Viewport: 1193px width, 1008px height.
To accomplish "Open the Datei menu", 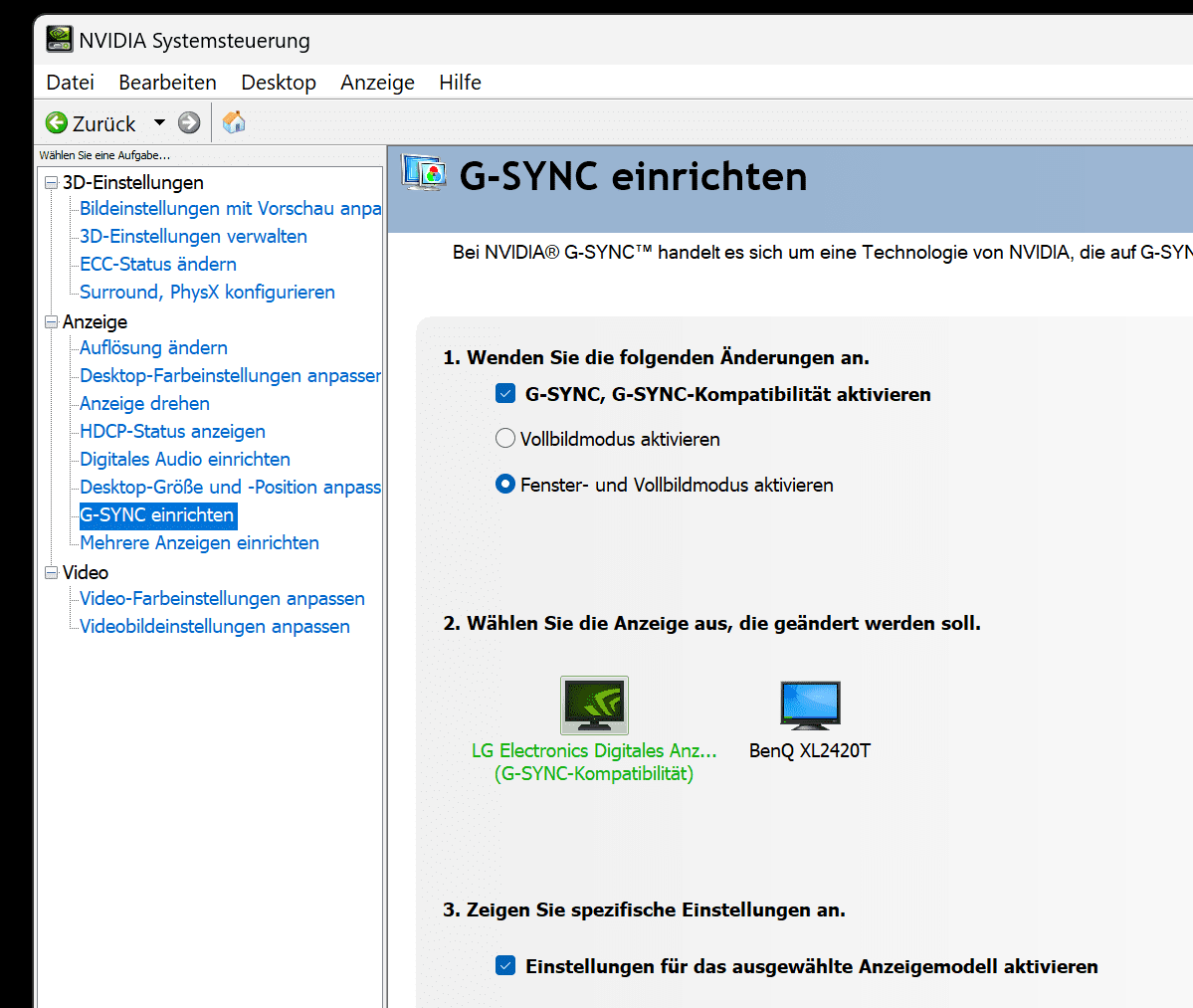I will [70, 83].
